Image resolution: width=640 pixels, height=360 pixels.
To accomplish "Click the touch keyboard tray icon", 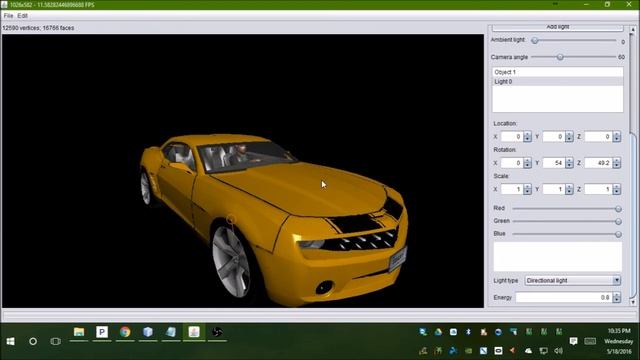I will [x=590, y=341].
